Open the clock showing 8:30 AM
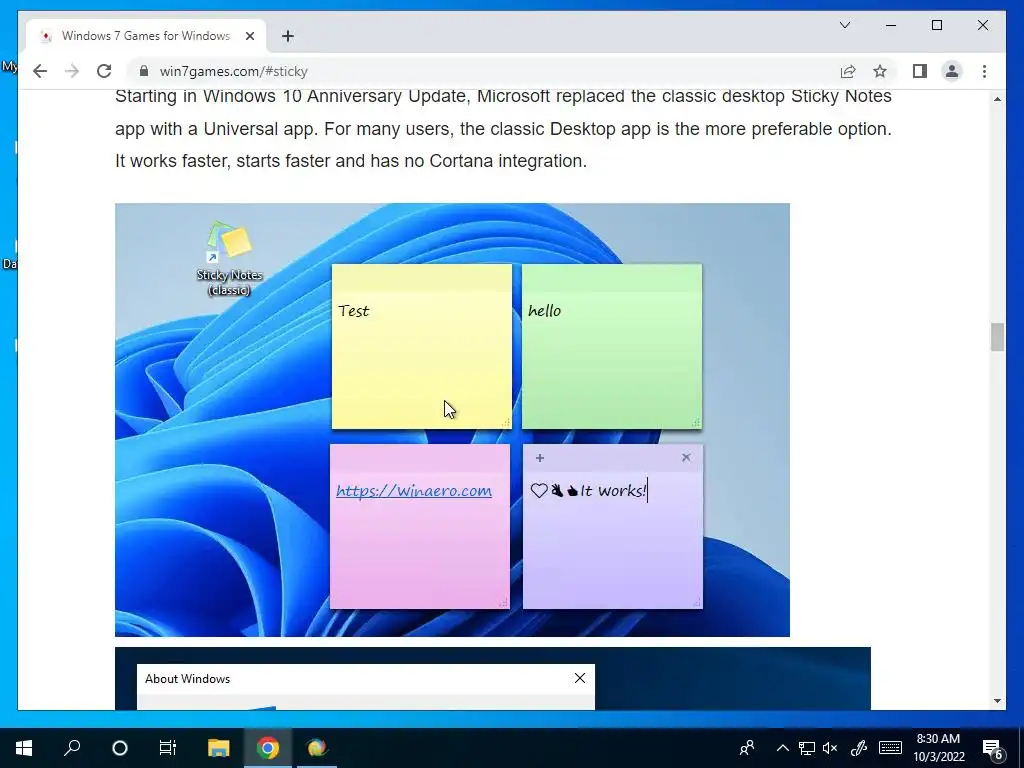The image size is (1024, 768). pyautogui.click(x=939, y=748)
